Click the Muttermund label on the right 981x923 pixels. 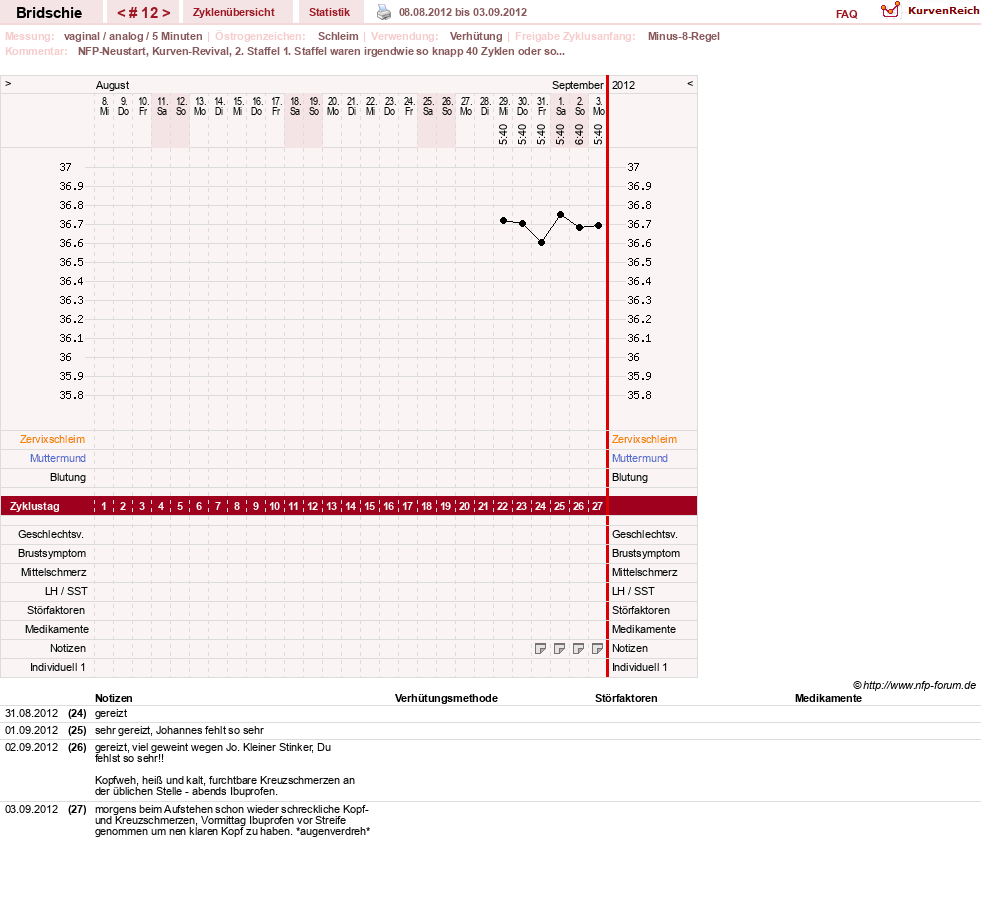(x=639, y=458)
